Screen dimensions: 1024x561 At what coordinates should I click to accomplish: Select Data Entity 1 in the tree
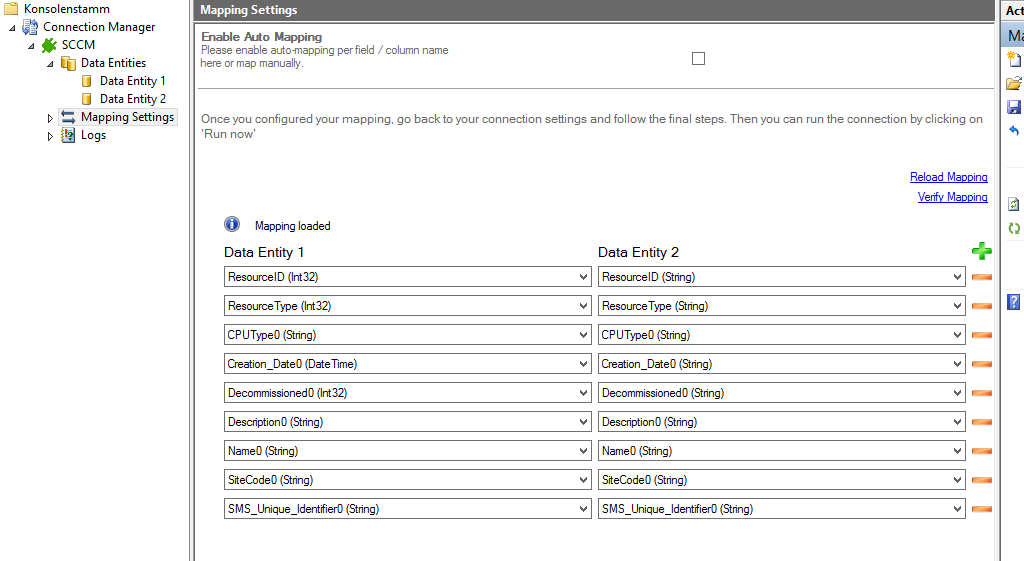pos(132,81)
